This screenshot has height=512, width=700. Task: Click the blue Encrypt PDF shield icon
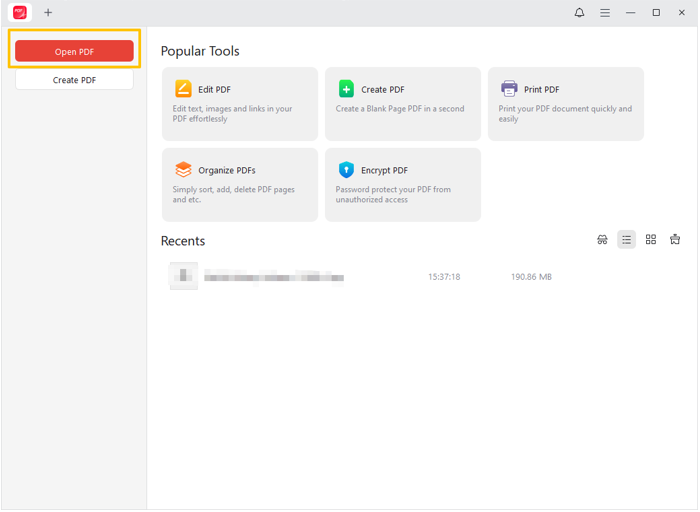click(x=346, y=170)
